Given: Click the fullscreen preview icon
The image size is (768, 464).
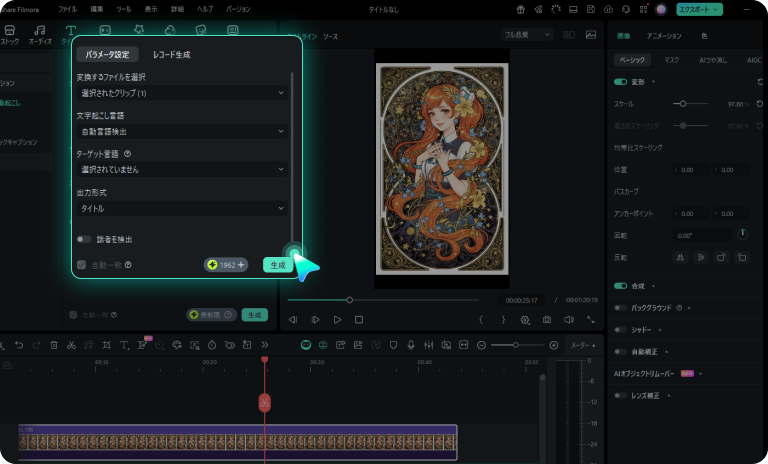Looking at the screenshot, I should [x=591, y=320].
